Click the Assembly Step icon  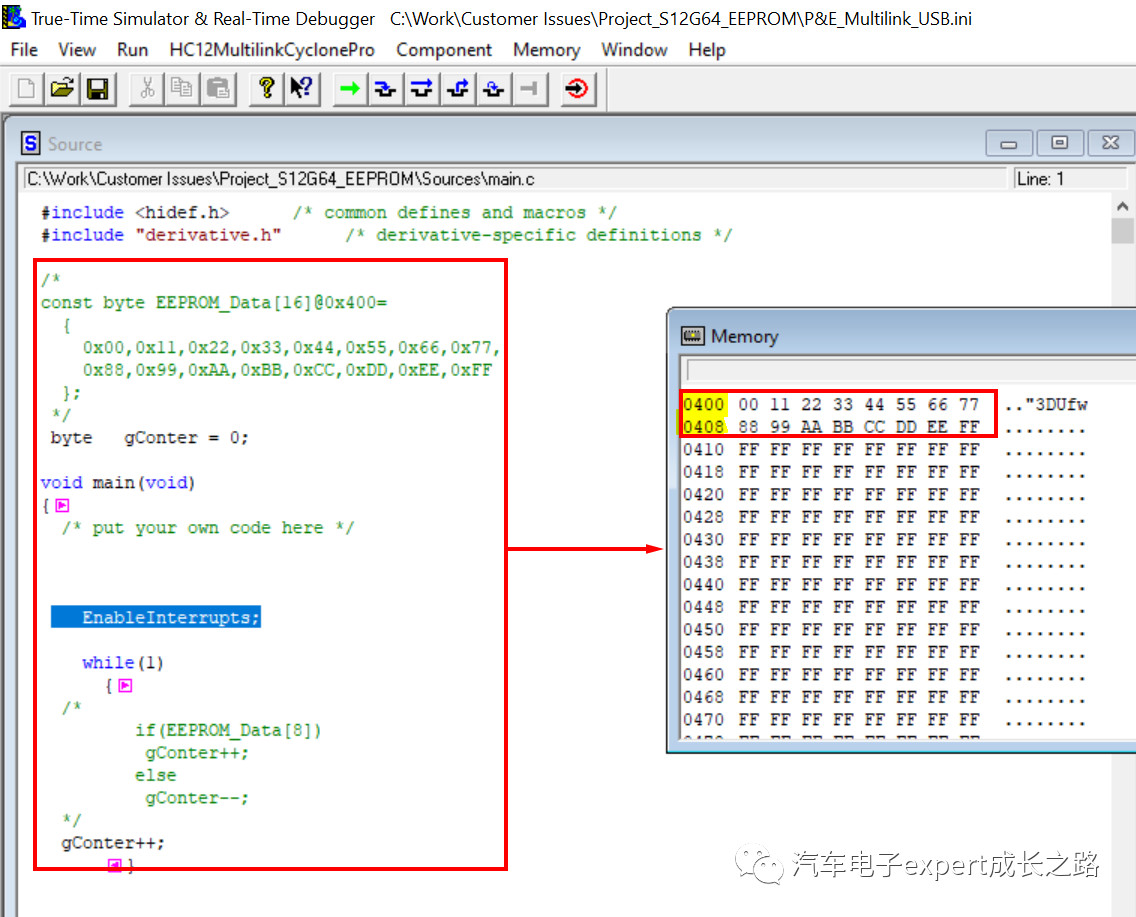pyautogui.click(x=493, y=89)
